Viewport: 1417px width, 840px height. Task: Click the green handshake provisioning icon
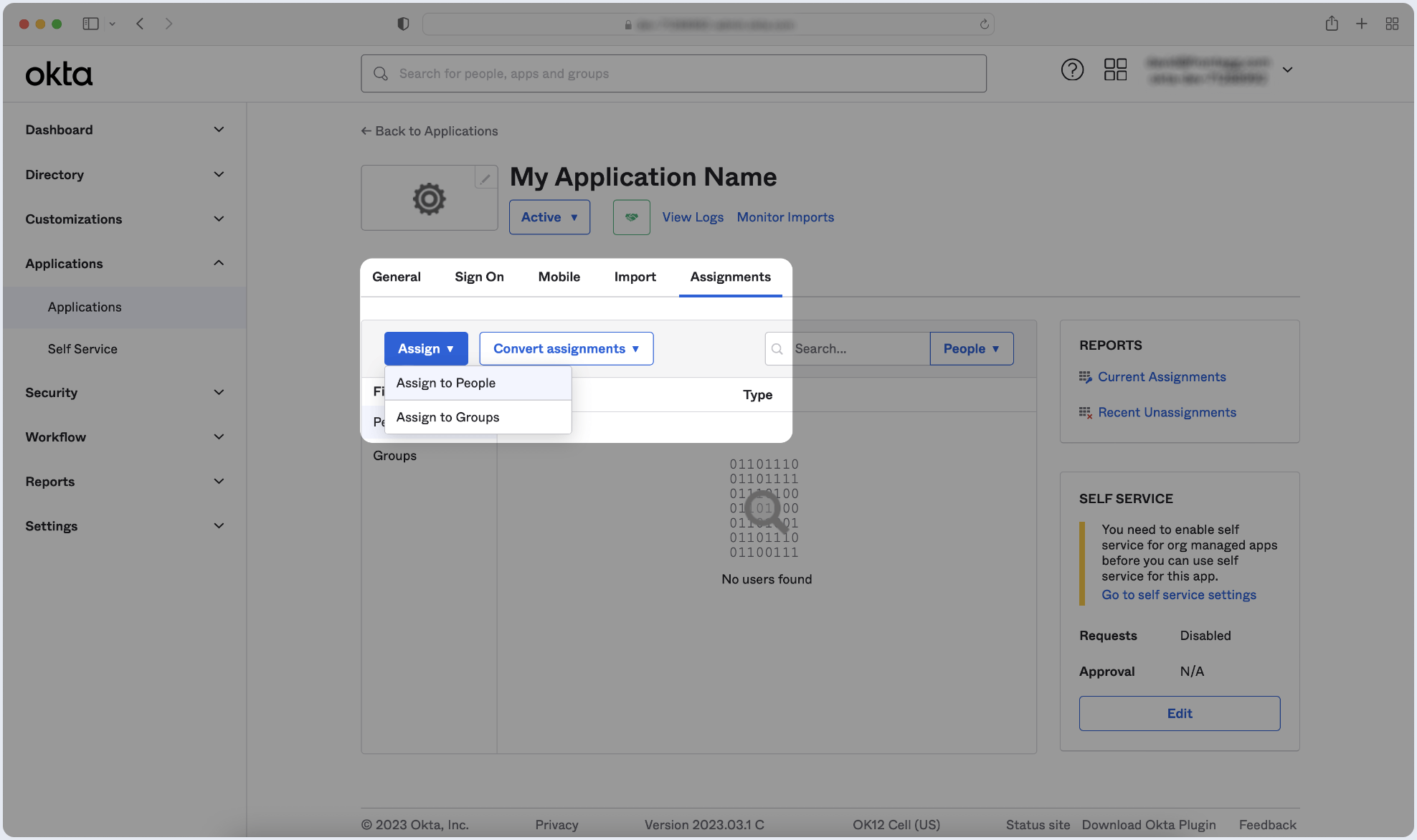631,217
